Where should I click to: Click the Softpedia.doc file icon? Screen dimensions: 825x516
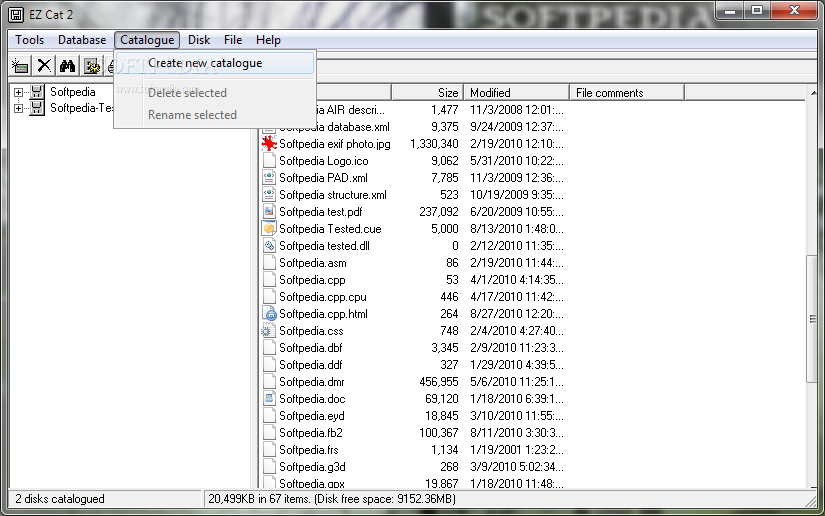tap(269, 399)
